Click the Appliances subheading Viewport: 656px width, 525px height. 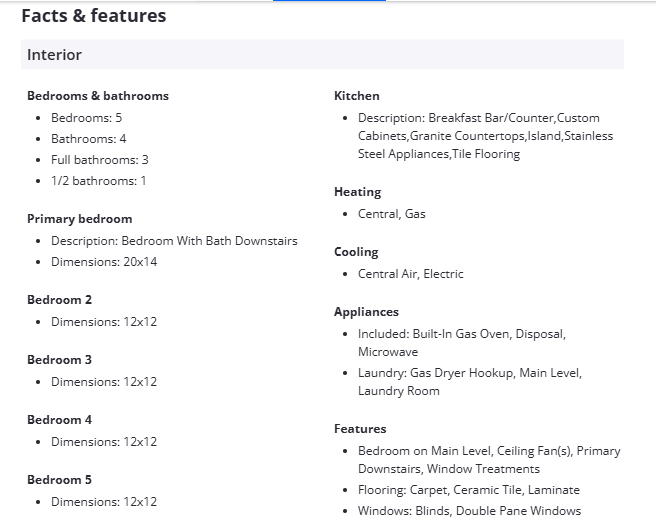[x=367, y=312]
